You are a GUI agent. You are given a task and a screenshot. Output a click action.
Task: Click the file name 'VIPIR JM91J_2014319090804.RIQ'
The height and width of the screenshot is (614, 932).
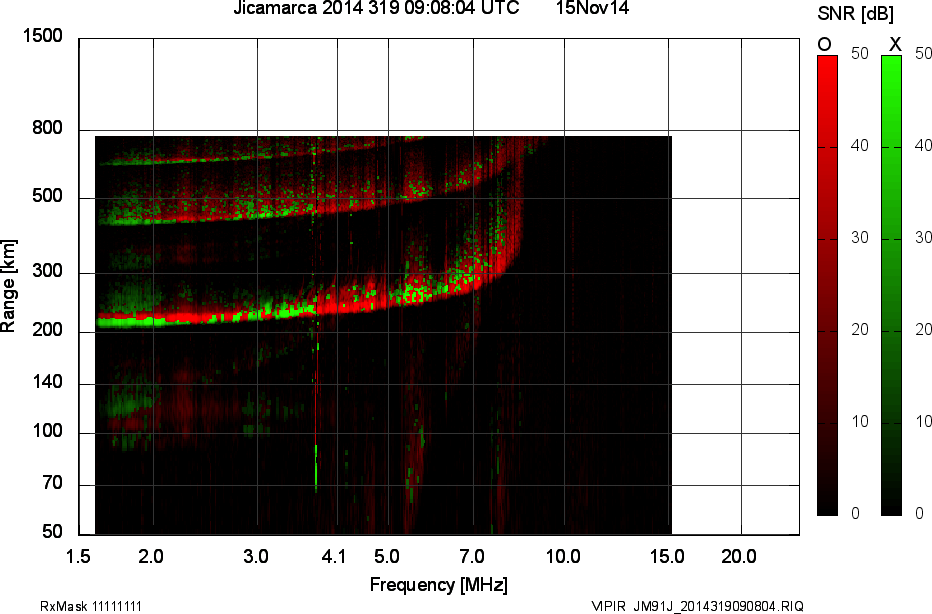(x=697, y=606)
